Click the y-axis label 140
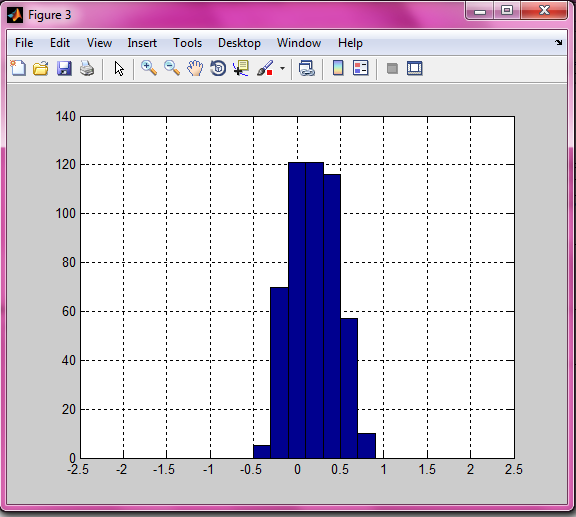Screen dimensions: 576x517 pyautogui.click(x=65, y=116)
